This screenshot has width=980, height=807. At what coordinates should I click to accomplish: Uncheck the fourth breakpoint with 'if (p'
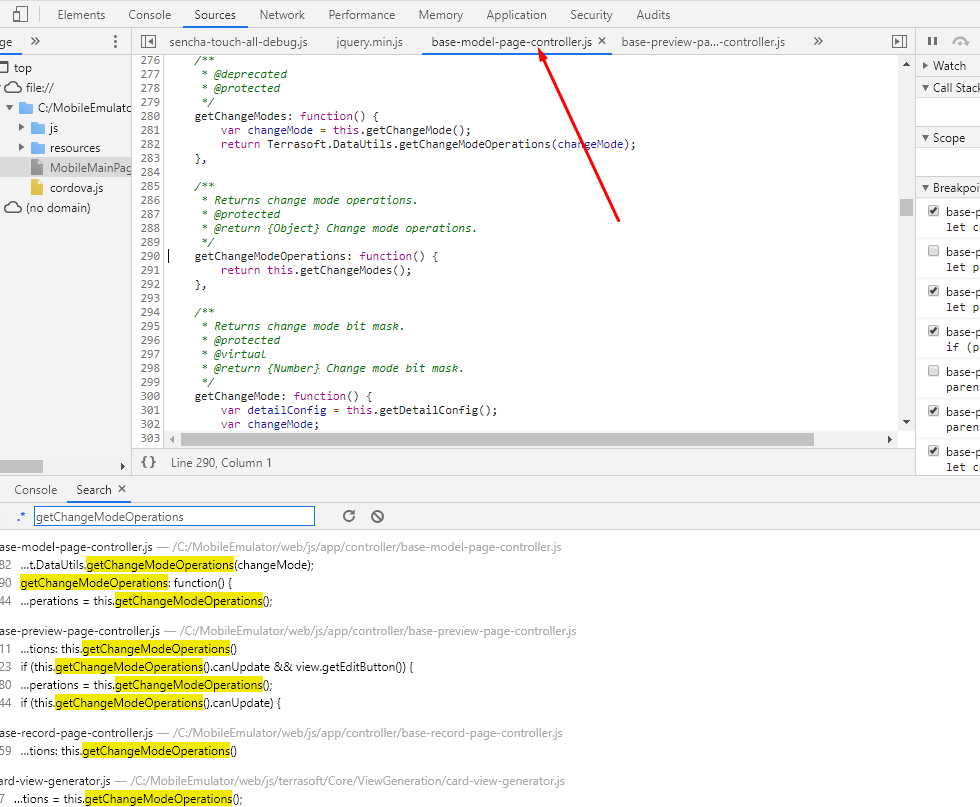coord(933,331)
